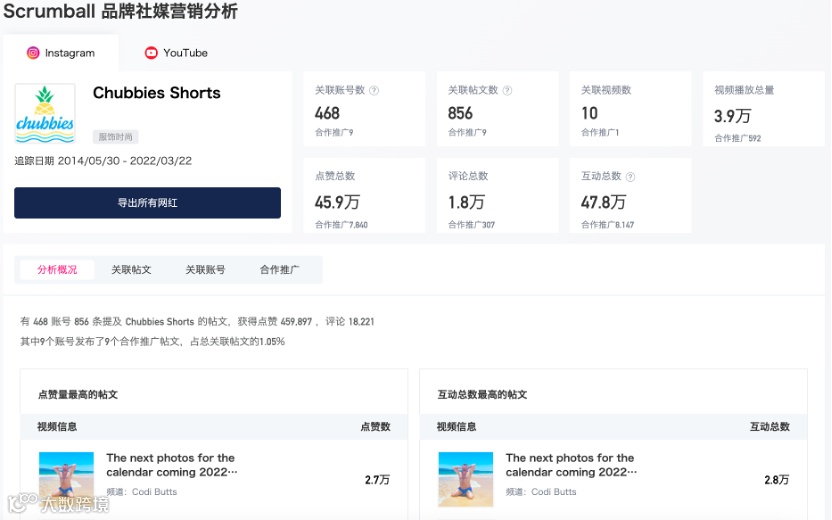Click the 点赞数 column header
The height and width of the screenshot is (520, 832).
[376, 427]
